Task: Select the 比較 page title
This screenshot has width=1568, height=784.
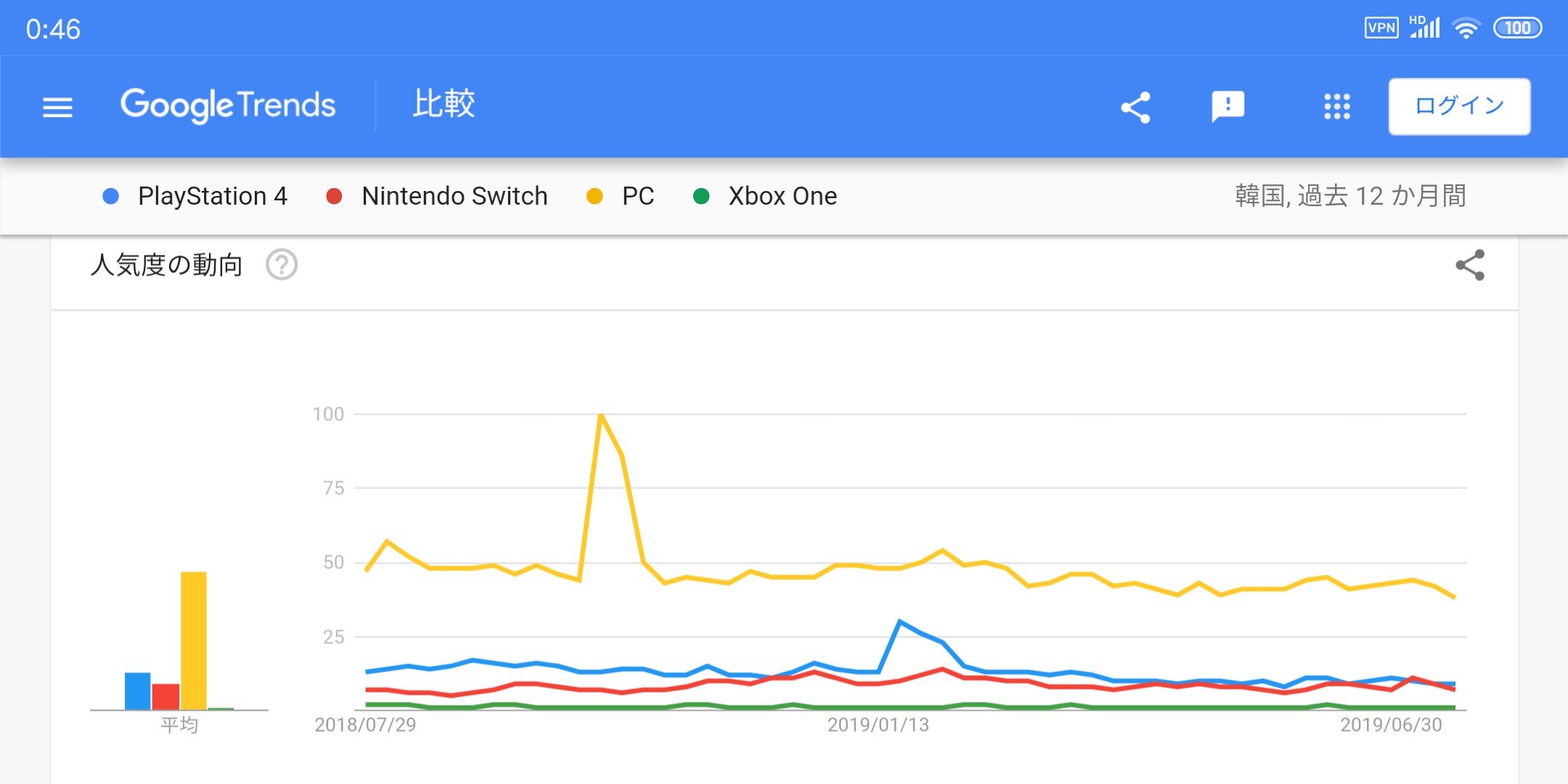Action: 444,105
